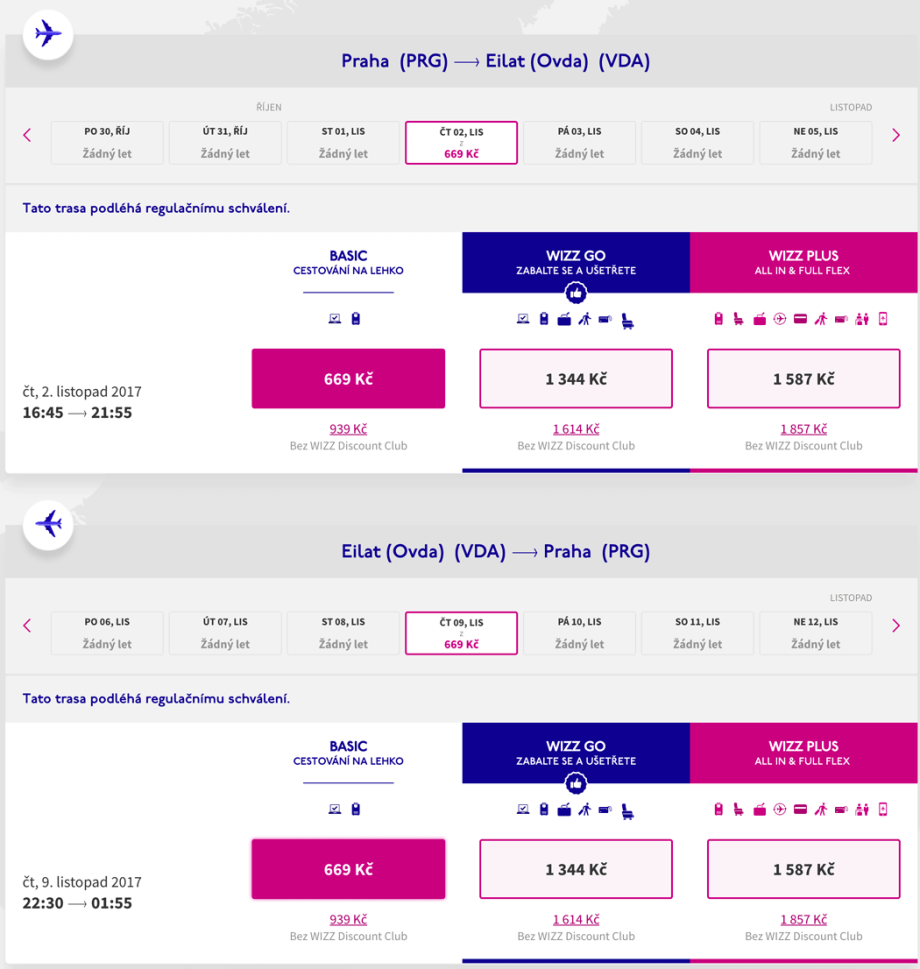The width and height of the screenshot is (920, 969).
Task: Click the walking passenger icon in return WIZZ GO
Action: (x=585, y=809)
